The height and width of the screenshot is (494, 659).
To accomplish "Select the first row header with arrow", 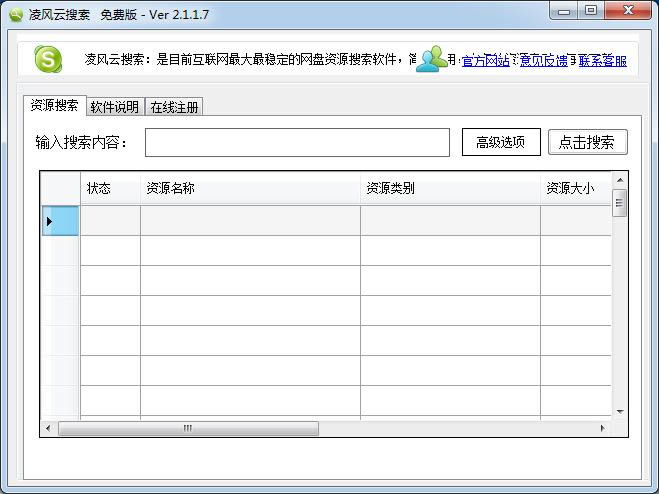I will point(61,221).
